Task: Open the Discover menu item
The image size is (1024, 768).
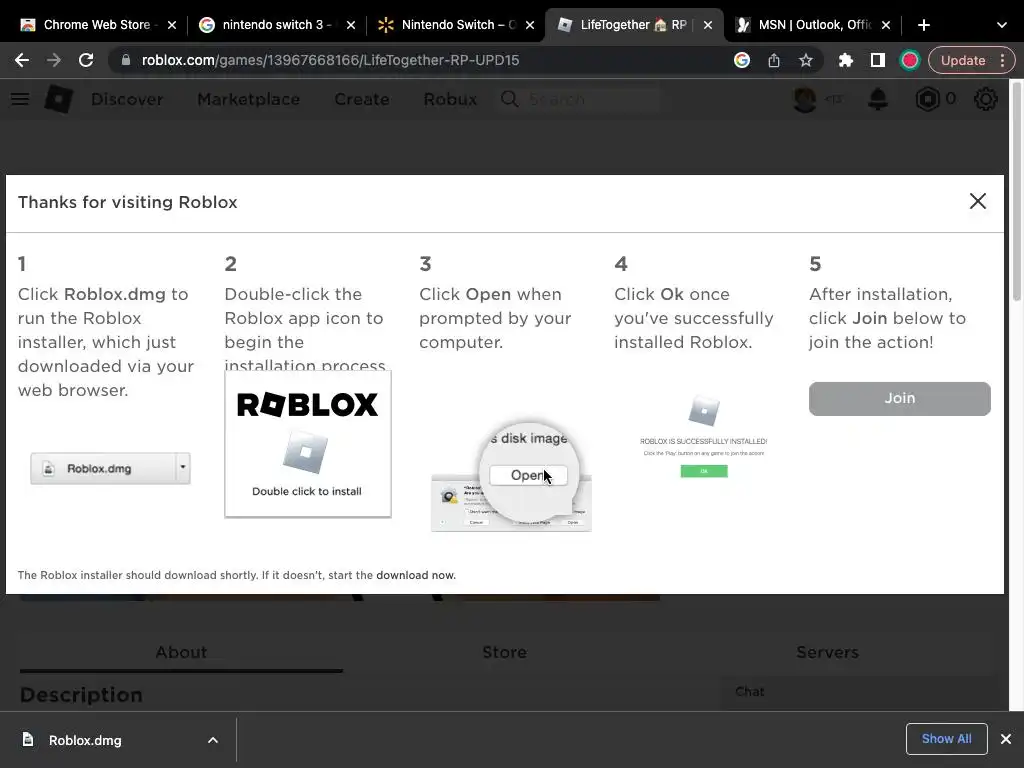Action: pos(127,99)
